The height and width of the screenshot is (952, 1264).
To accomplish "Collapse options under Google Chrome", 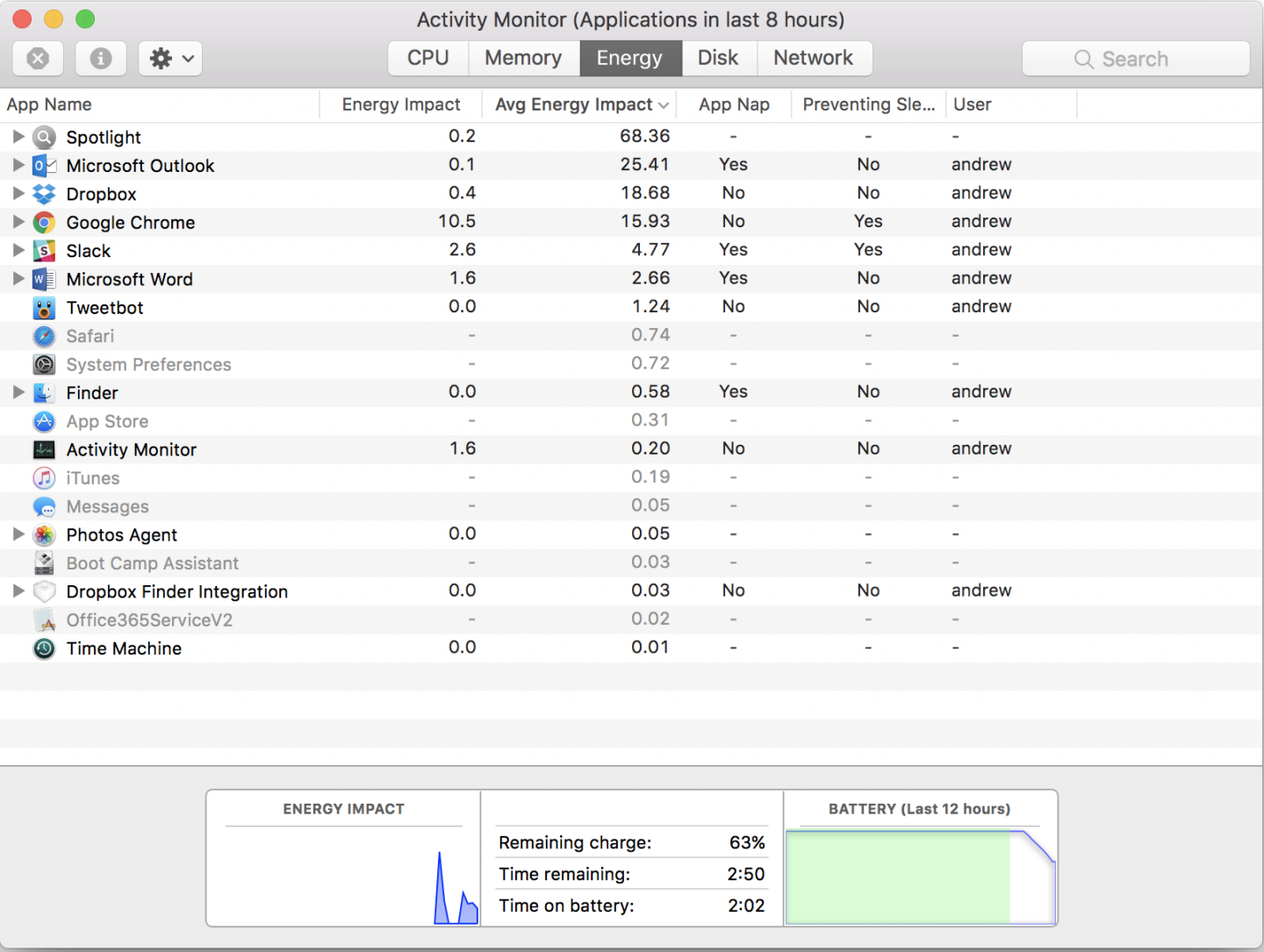I will 18,222.
